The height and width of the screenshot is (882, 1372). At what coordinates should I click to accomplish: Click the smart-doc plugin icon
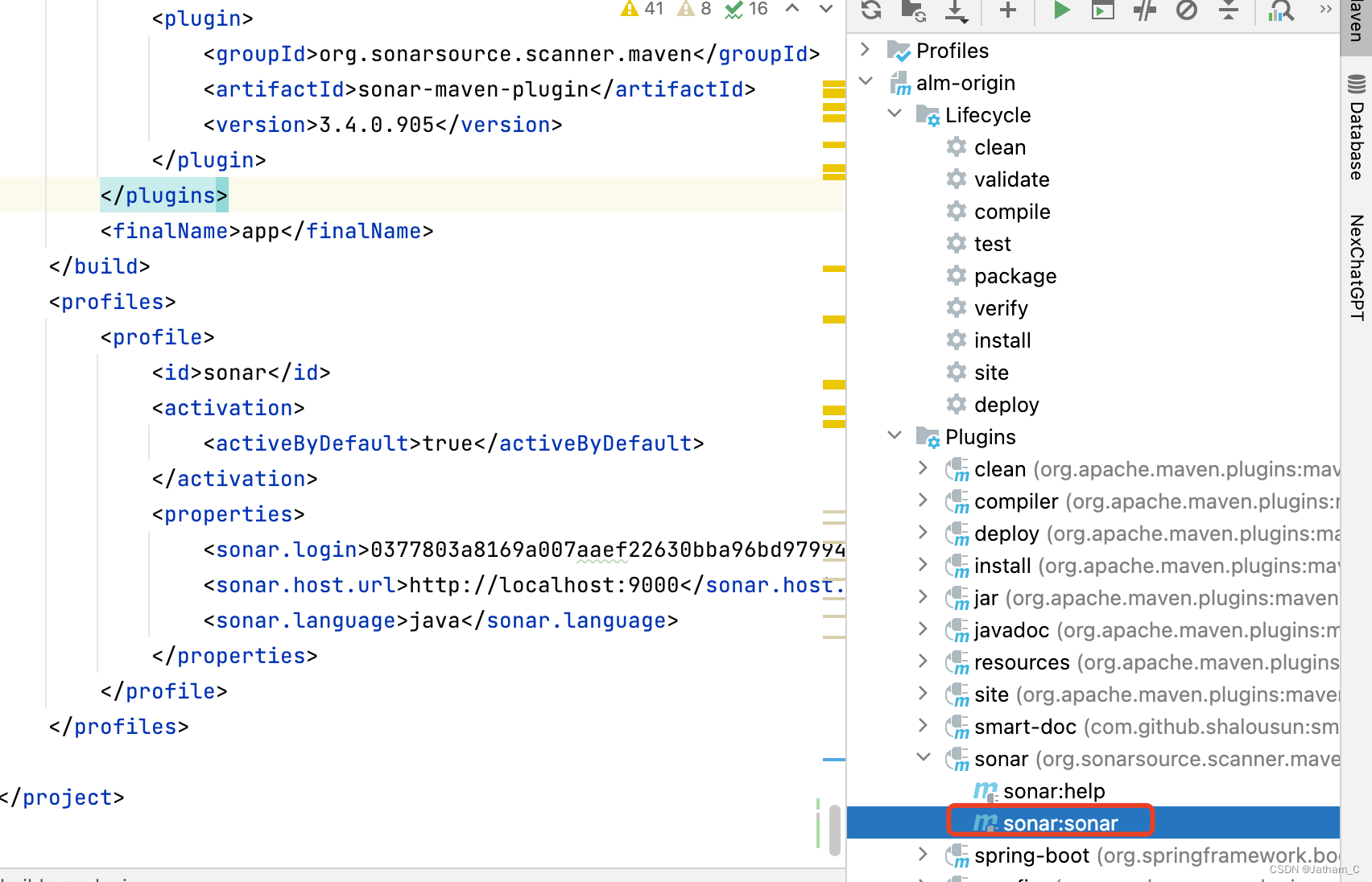[957, 727]
